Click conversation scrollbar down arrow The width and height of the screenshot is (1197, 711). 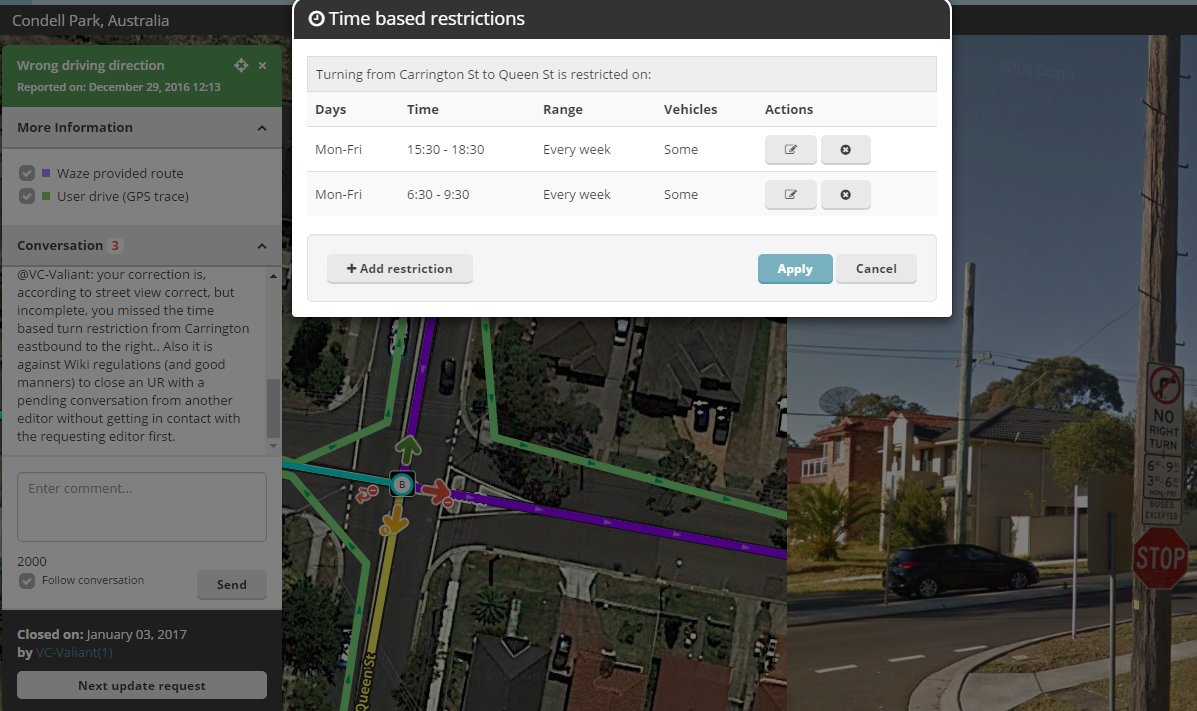point(273,446)
